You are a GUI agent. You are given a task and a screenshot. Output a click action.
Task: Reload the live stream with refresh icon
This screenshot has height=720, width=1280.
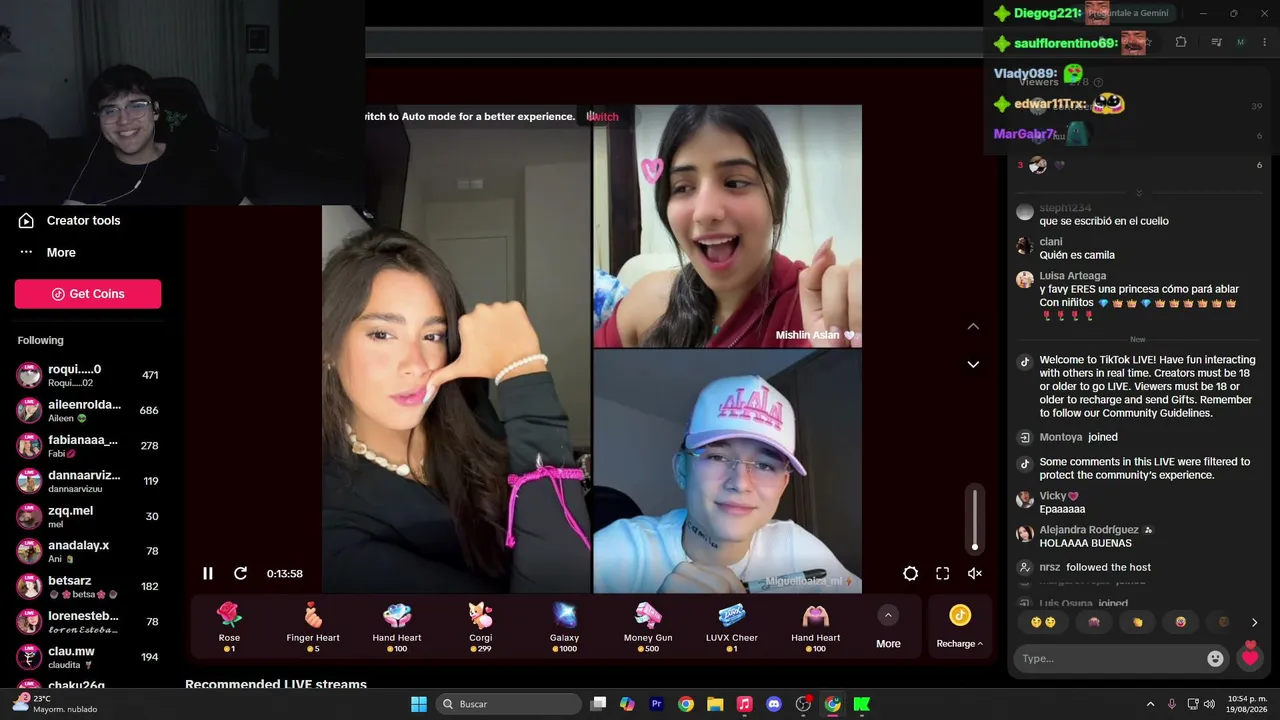click(240, 573)
